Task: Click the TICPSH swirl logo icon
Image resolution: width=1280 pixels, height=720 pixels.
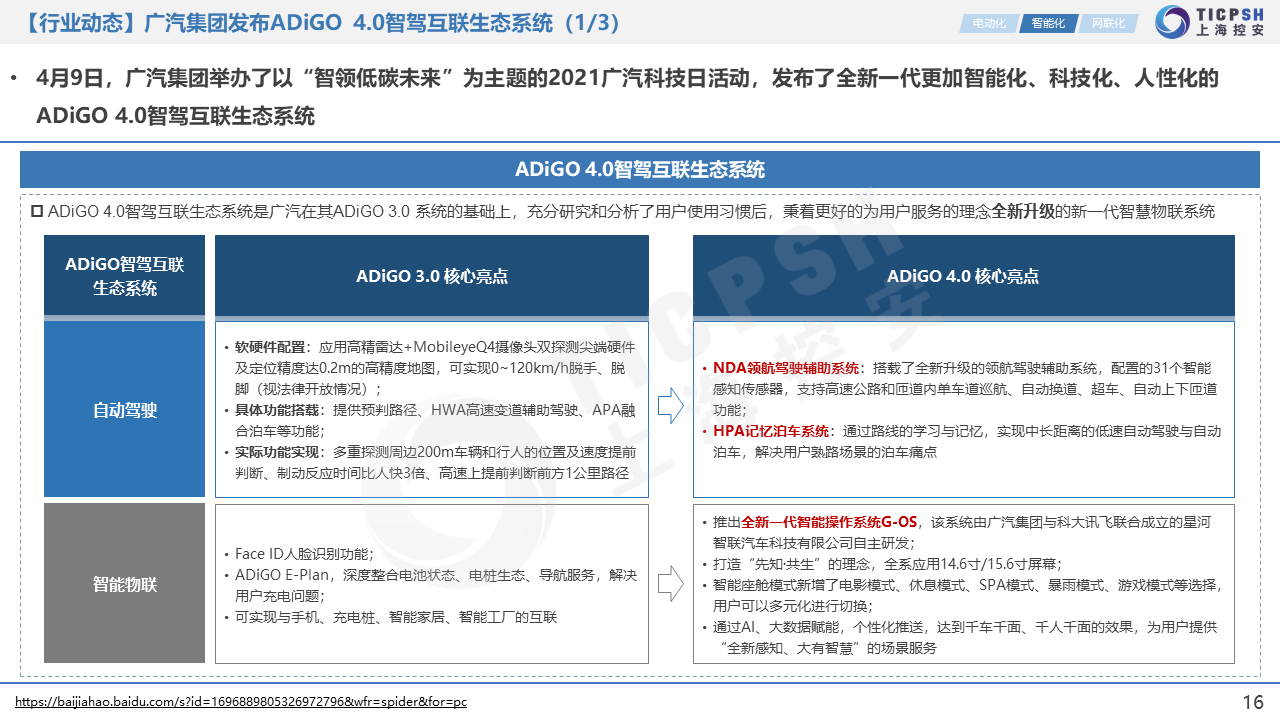Action: click(x=1172, y=22)
